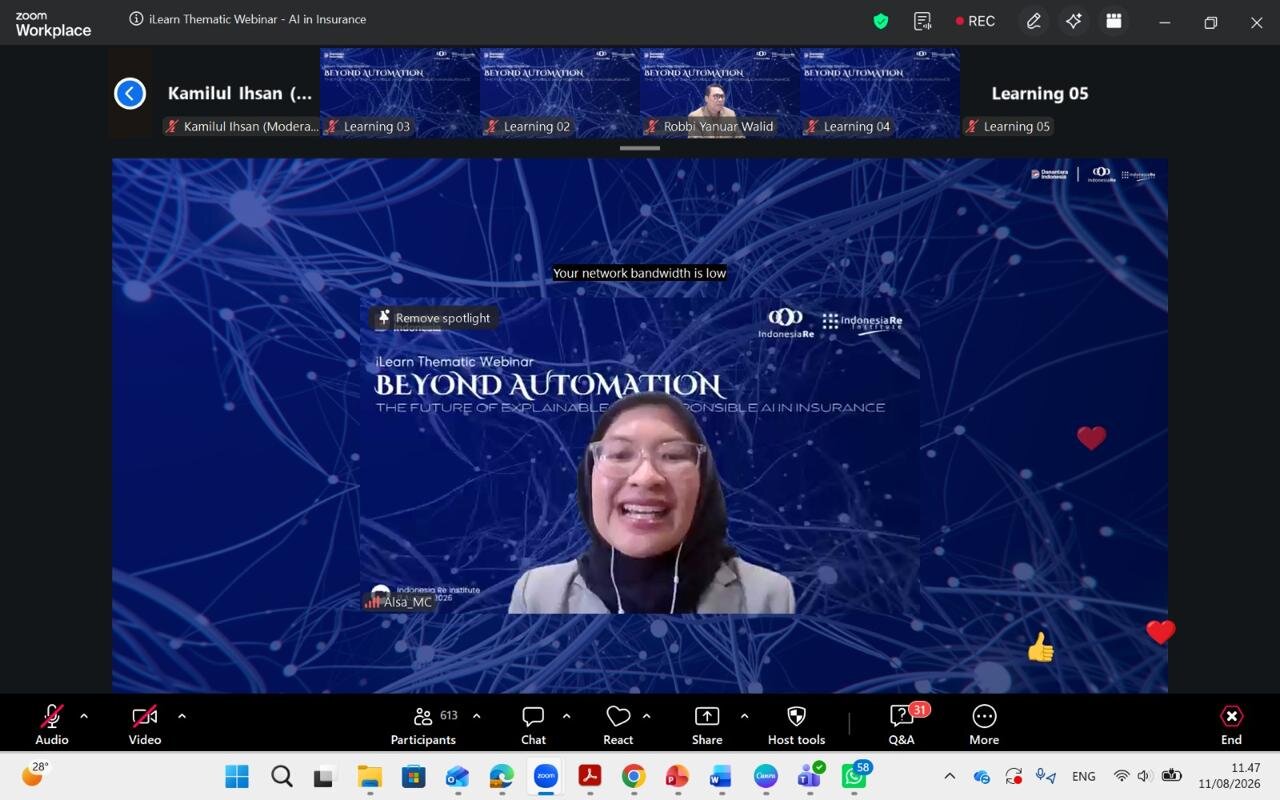Open Host tools shield menu
The width and height of the screenshot is (1280, 800).
[796, 724]
